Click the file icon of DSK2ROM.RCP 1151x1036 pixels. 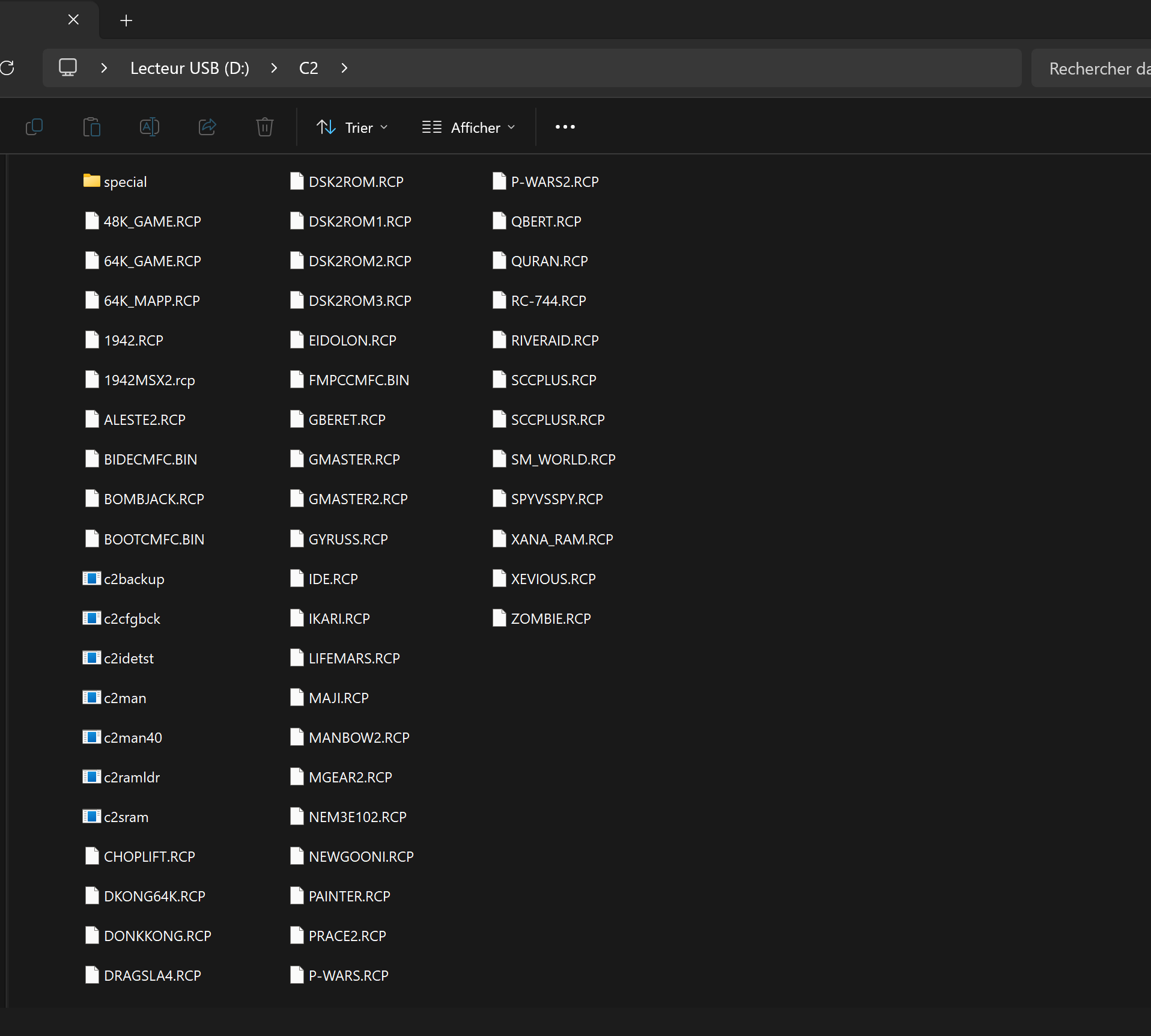pyautogui.click(x=297, y=181)
